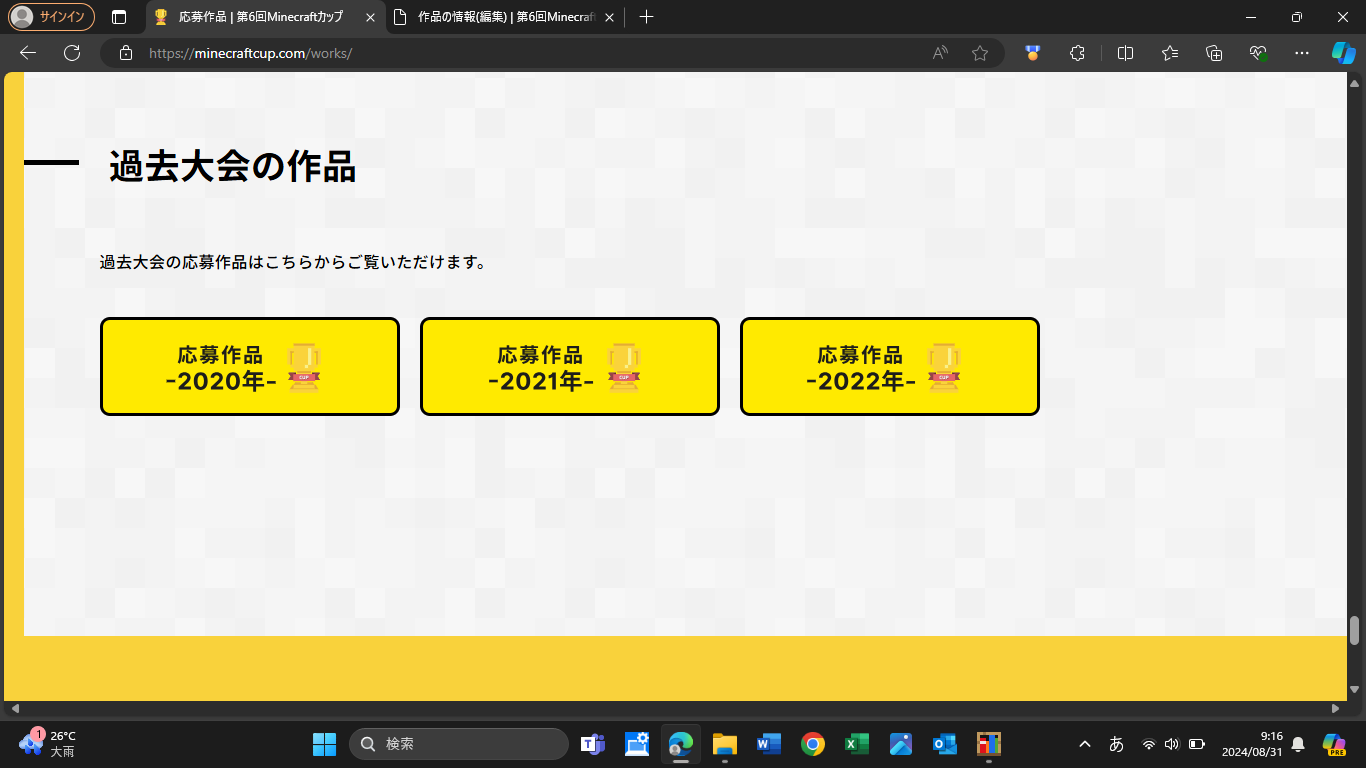
Task: Open Excel from the taskbar
Action: pos(857,744)
